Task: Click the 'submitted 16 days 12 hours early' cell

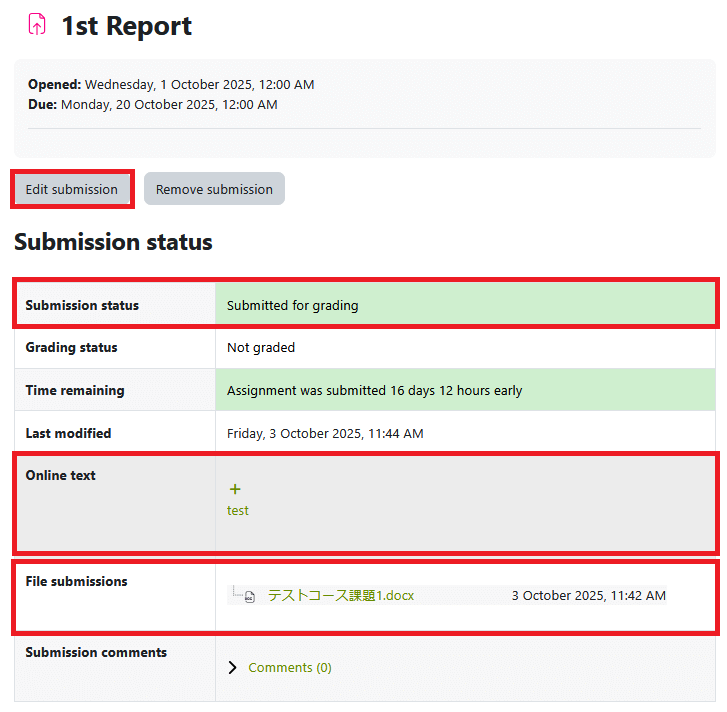Action: click(x=374, y=390)
